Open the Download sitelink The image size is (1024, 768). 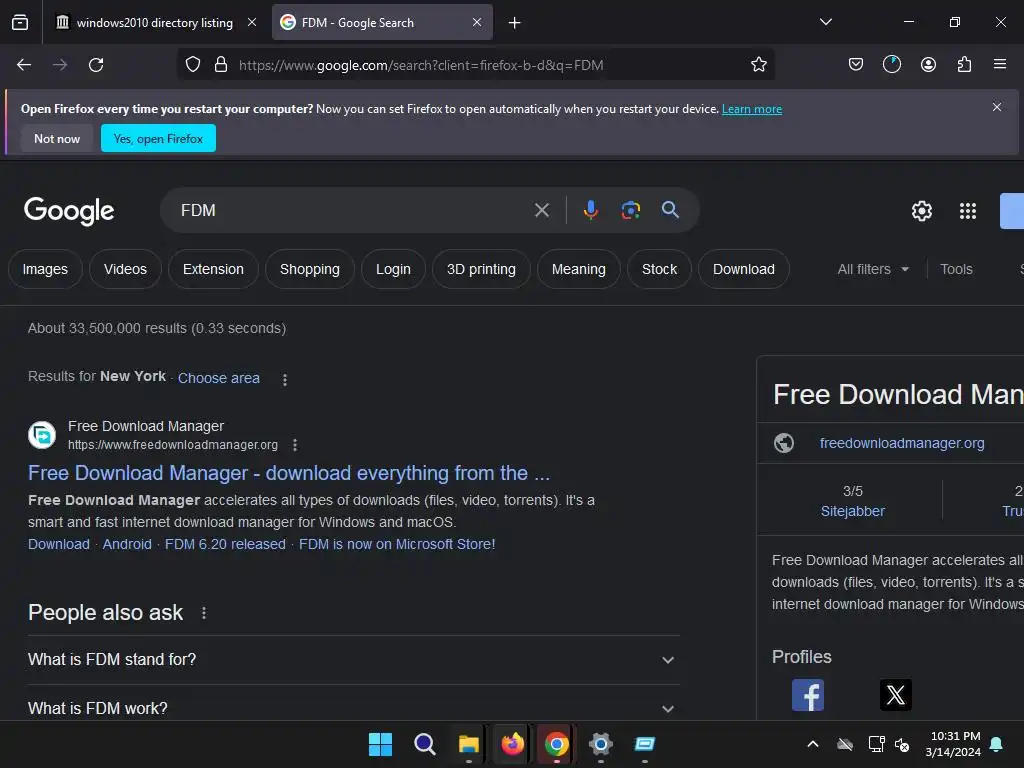59,544
